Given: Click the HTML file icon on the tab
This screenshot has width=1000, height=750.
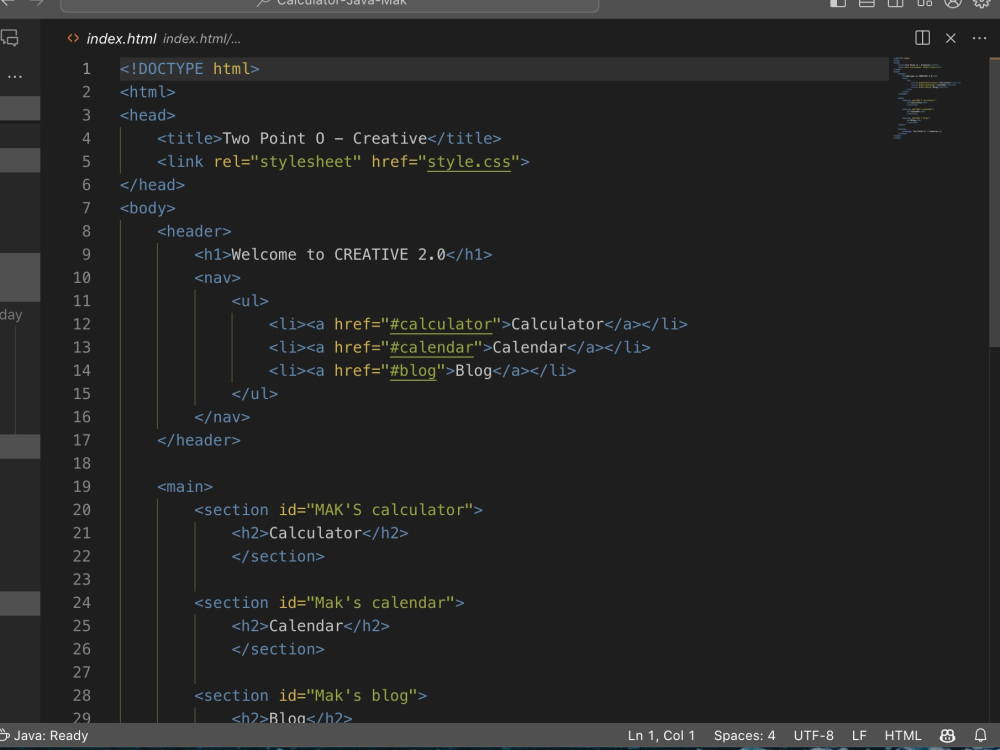Looking at the screenshot, I should (73, 38).
